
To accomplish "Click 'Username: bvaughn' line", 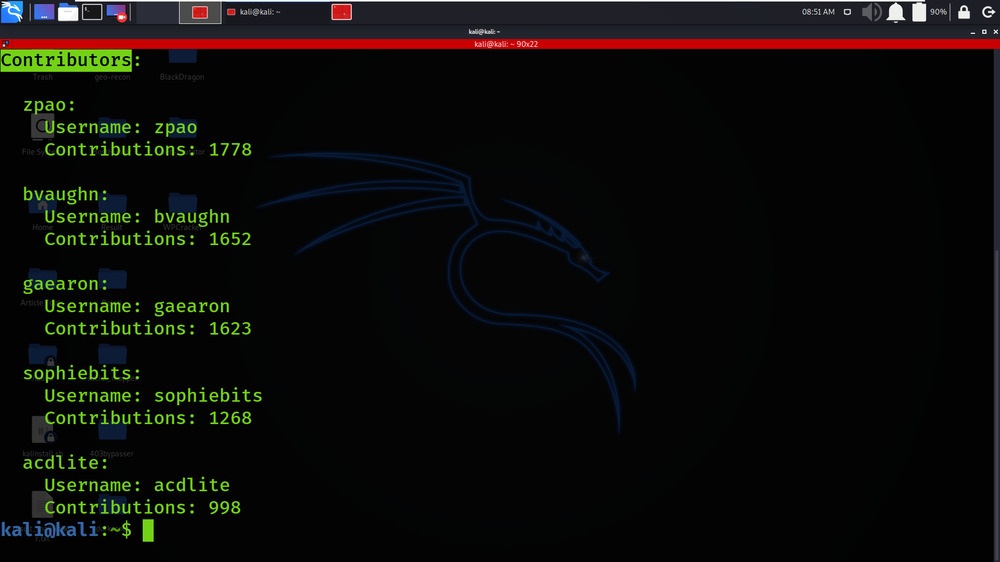I will tap(137, 217).
